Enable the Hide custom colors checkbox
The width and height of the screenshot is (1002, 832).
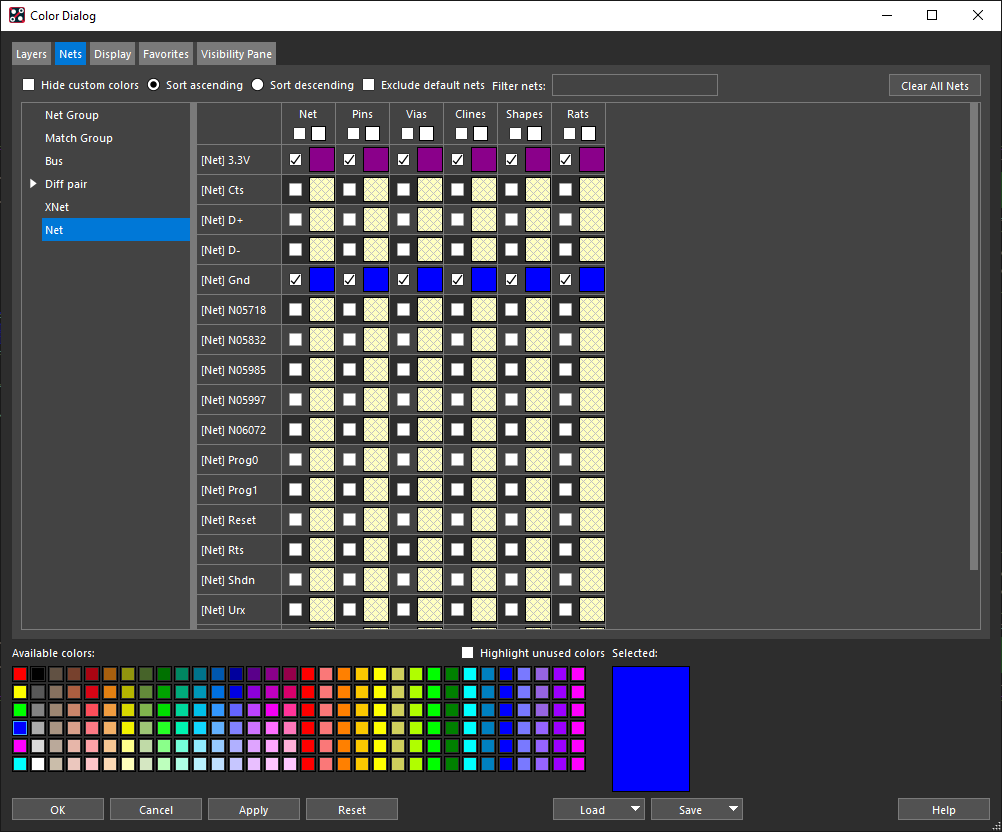pos(29,85)
